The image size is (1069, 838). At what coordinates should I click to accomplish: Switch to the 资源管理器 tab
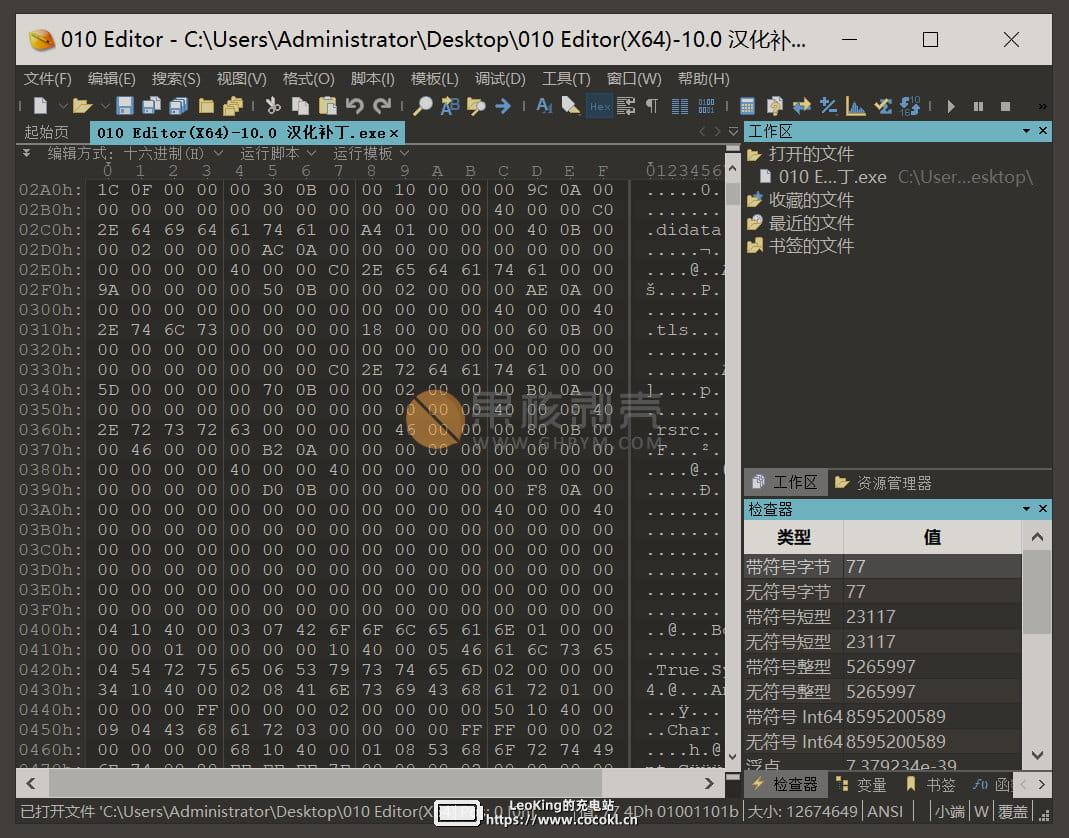click(x=884, y=483)
